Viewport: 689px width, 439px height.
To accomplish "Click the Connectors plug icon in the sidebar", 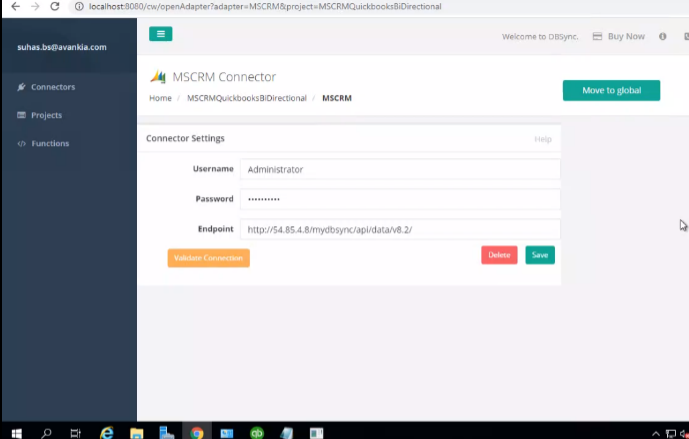I will (x=21, y=87).
